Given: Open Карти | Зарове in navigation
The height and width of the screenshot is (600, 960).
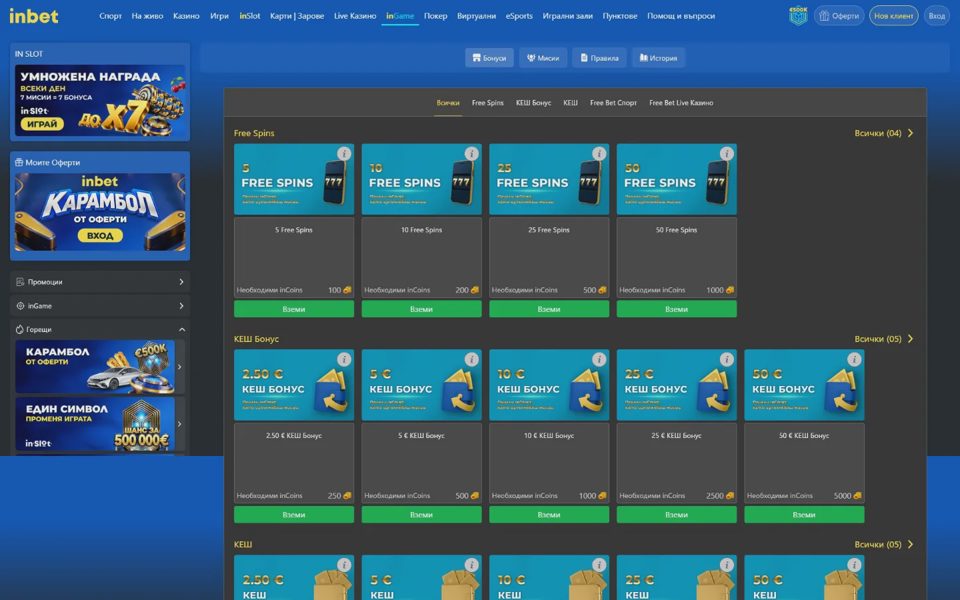Looking at the screenshot, I should 297,16.
